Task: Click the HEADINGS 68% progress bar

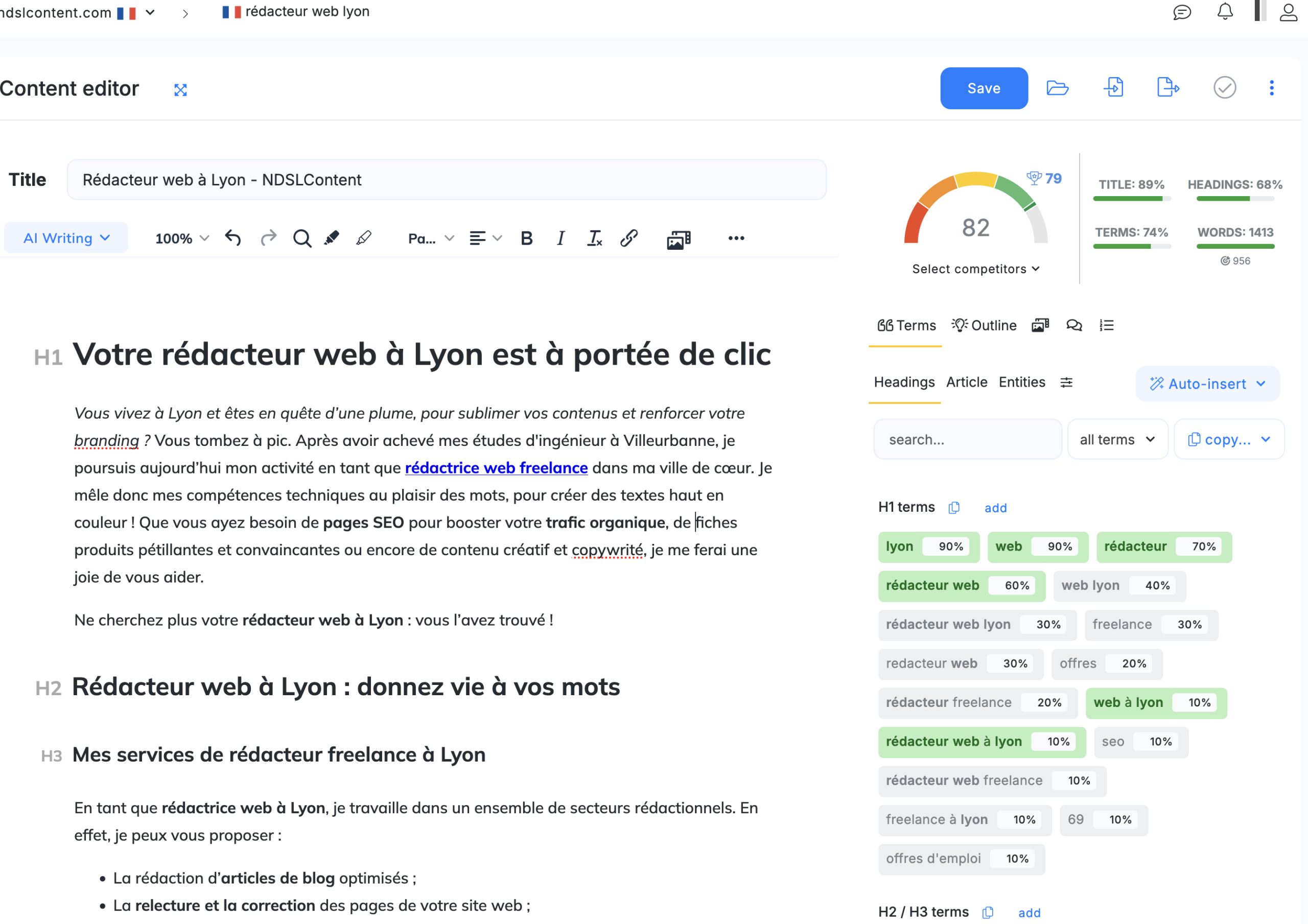Action: click(1235, 199)
